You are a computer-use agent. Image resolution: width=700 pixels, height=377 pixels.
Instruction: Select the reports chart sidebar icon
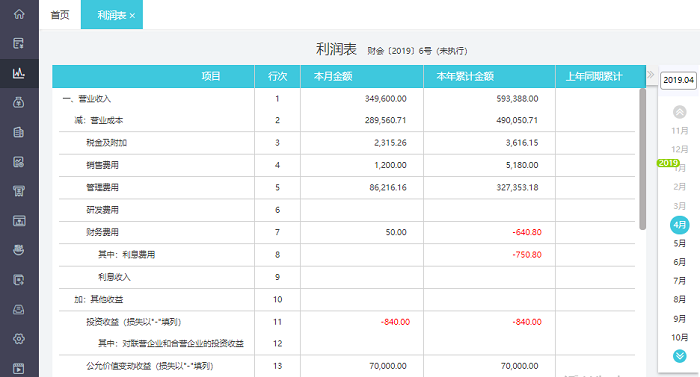[19, 73]
